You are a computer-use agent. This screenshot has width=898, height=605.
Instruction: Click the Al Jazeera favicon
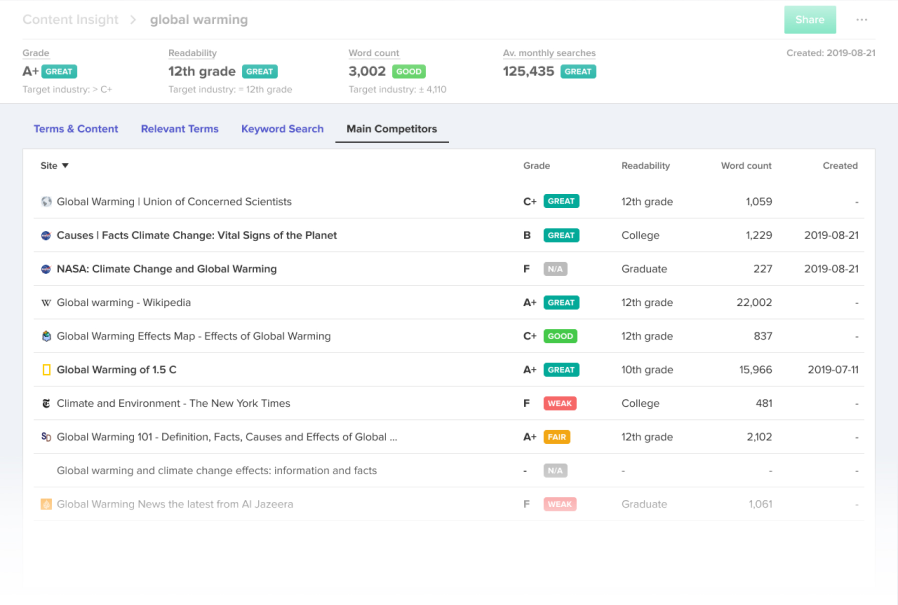pos(46,504)
